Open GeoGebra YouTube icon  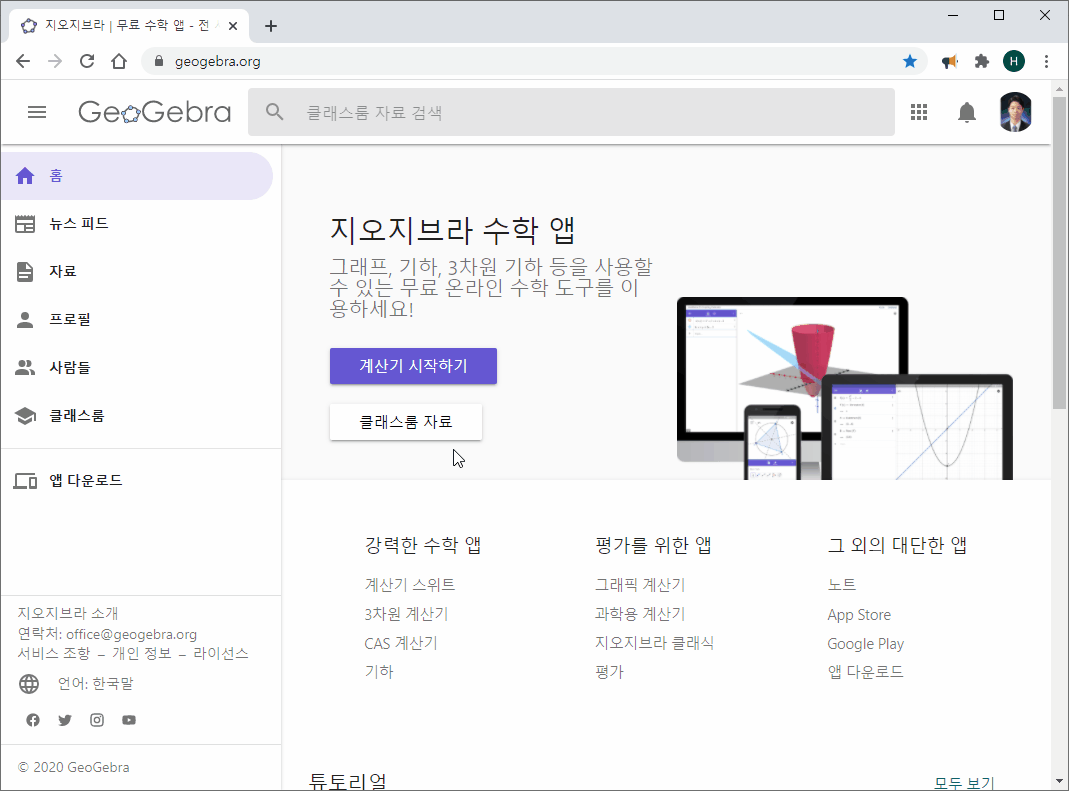click(129, 720)
